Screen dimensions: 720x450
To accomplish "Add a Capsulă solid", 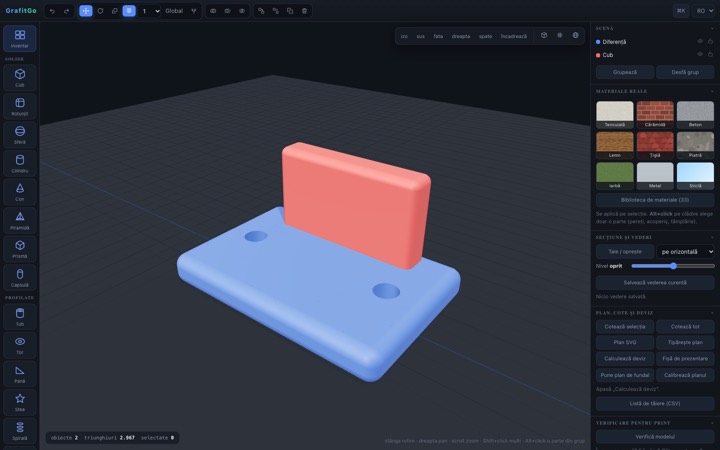I will click(20, 277).
